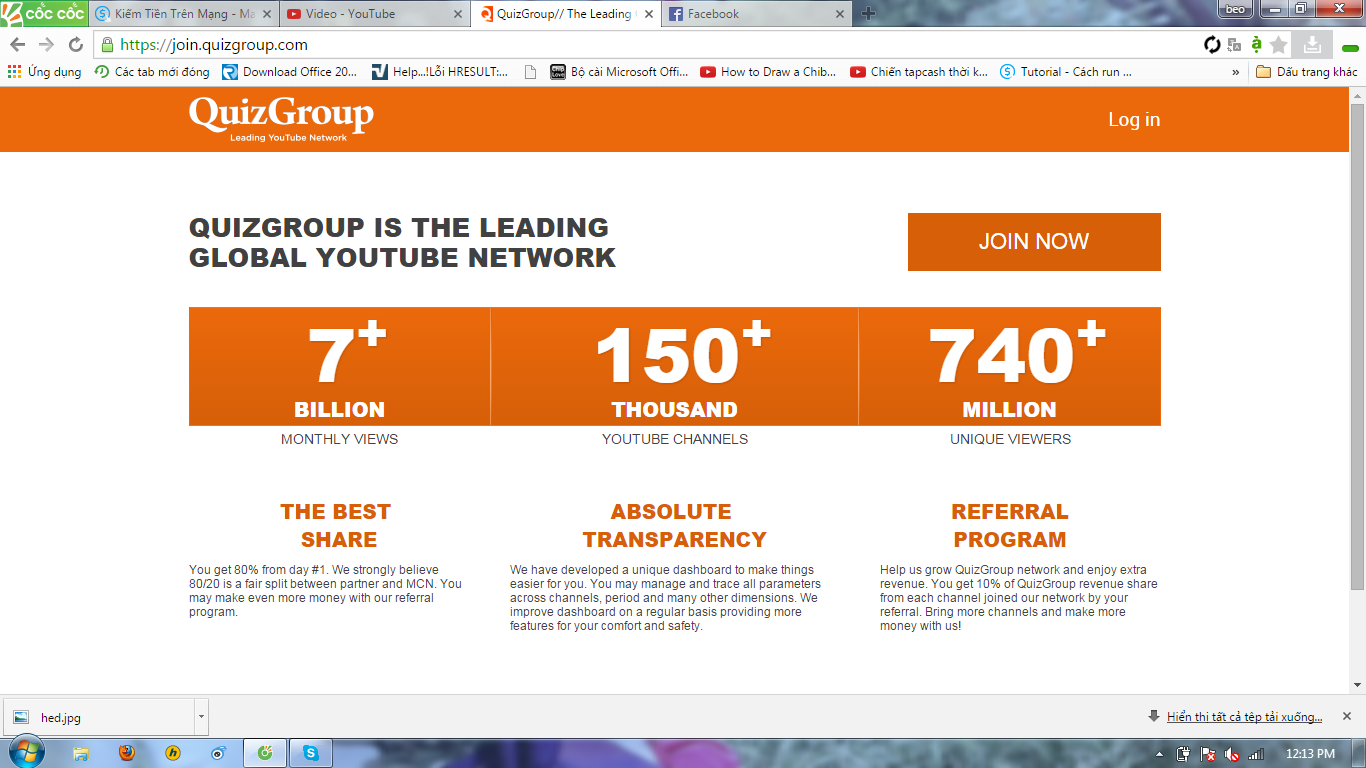This screenshot has width=1366, height=768.
Task: Close the QuizGroup tab
Action: (x=647, y=14)
